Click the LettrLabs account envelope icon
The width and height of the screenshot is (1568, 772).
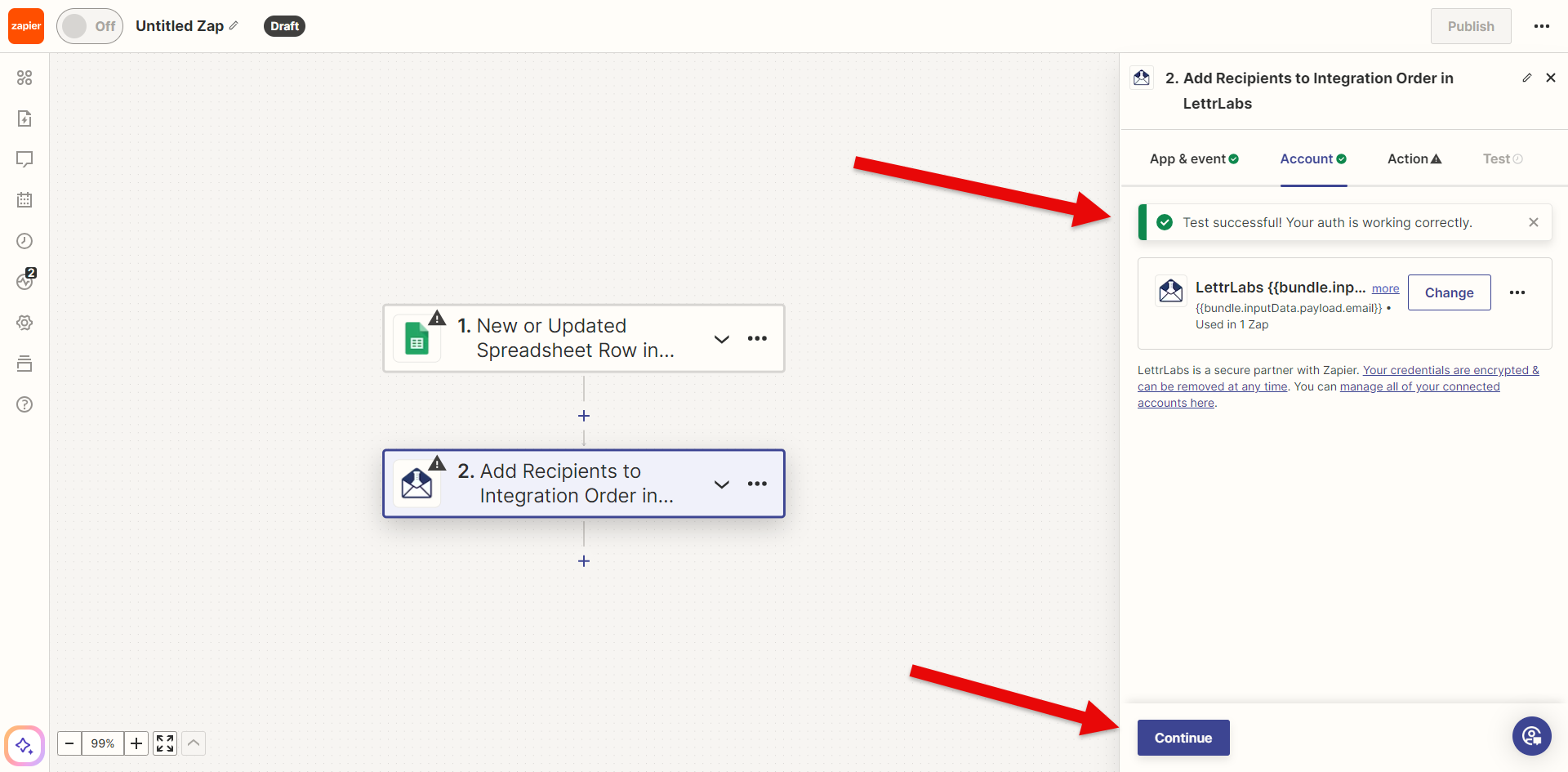pyautogui.click(x=1171, y=290)
